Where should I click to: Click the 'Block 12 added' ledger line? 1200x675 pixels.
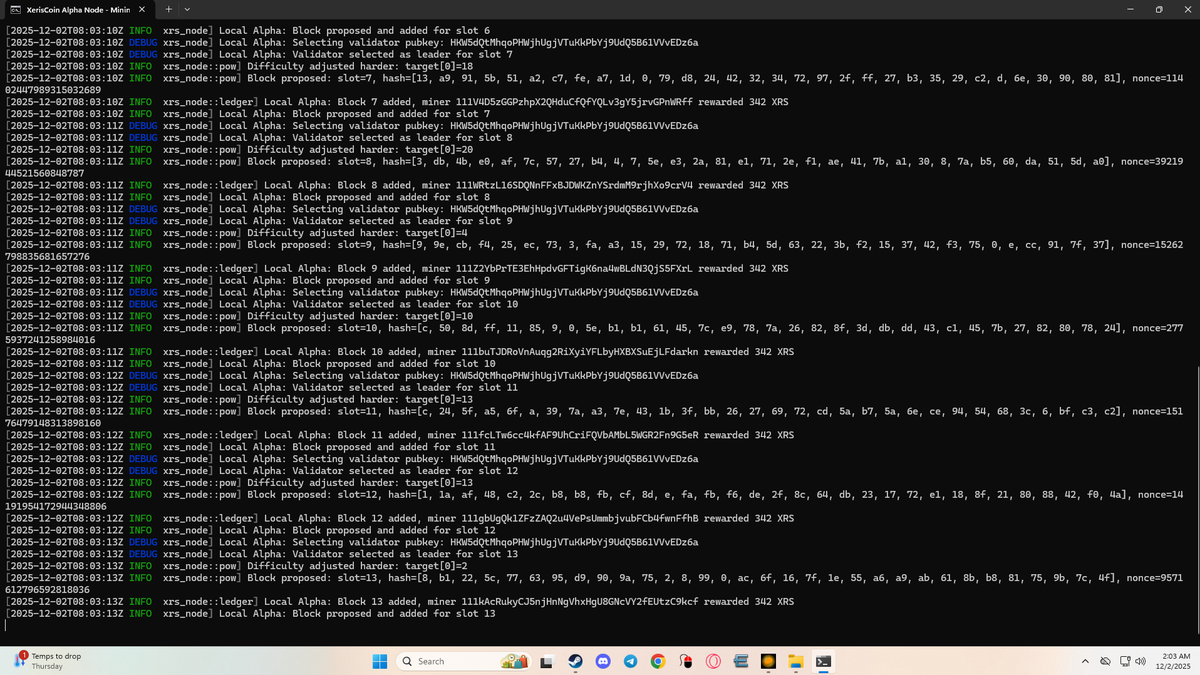click(400, 518)
